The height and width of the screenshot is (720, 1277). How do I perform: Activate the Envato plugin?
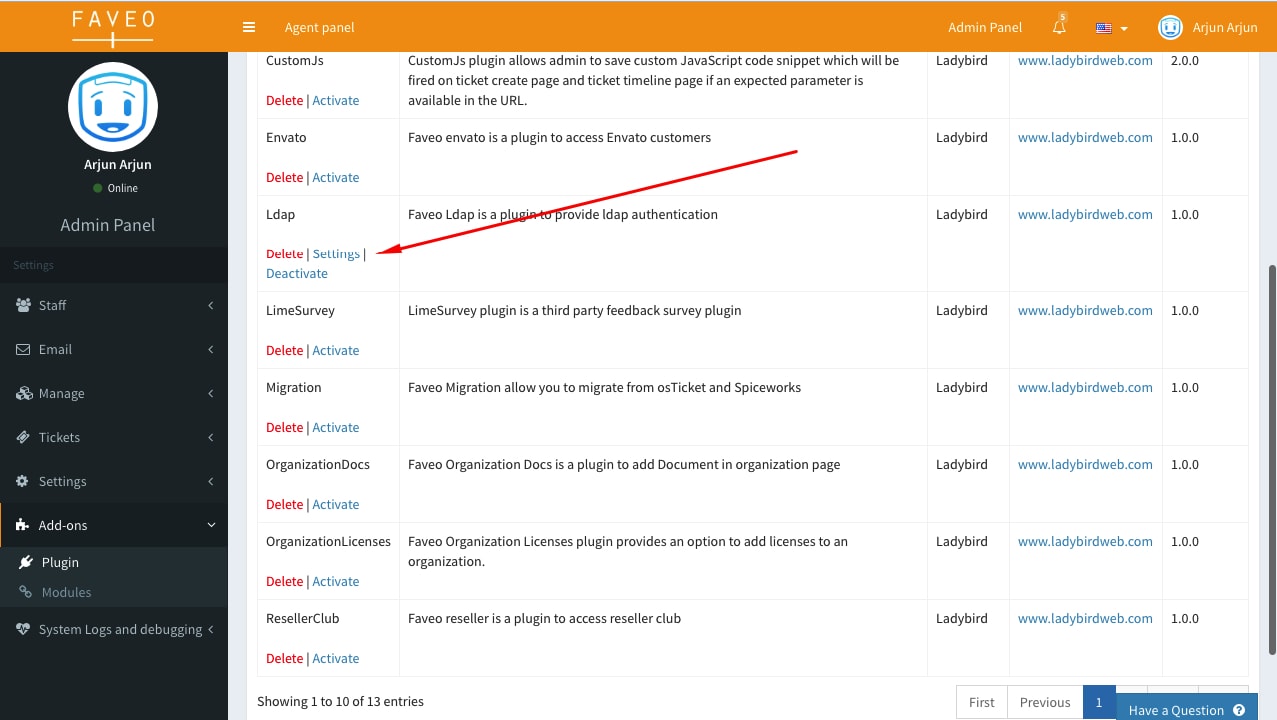335,177
